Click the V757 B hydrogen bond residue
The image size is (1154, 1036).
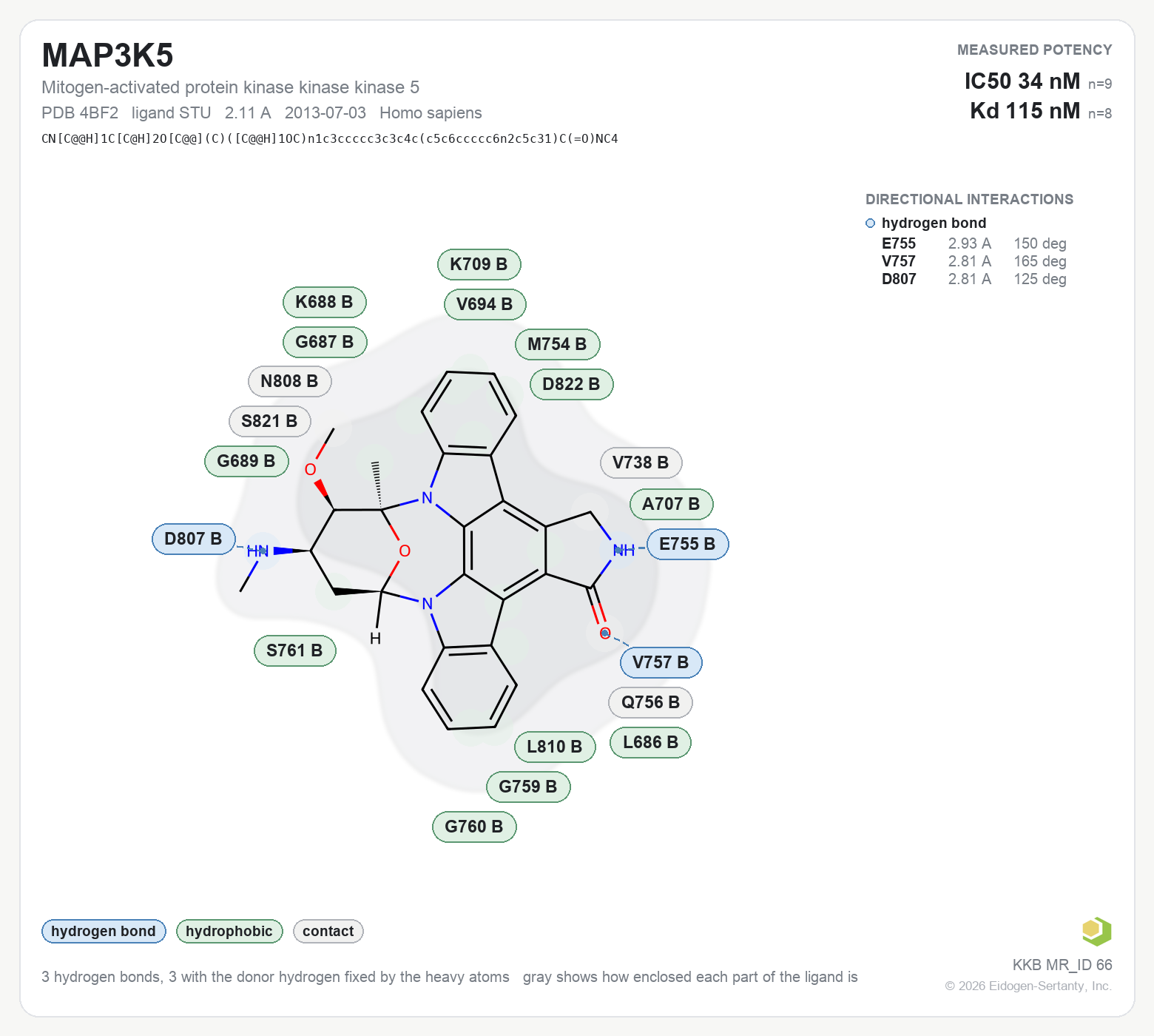(661, 662)
